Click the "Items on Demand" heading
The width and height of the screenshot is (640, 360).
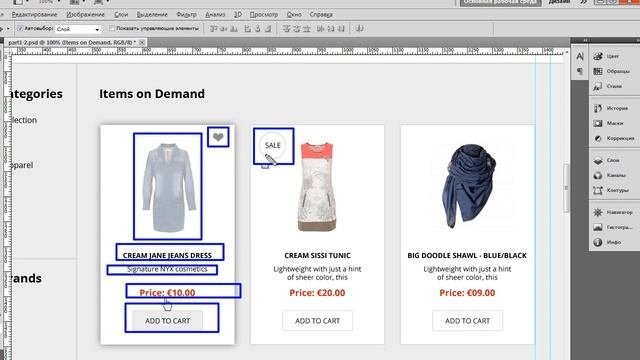click(x=152, y=94)
